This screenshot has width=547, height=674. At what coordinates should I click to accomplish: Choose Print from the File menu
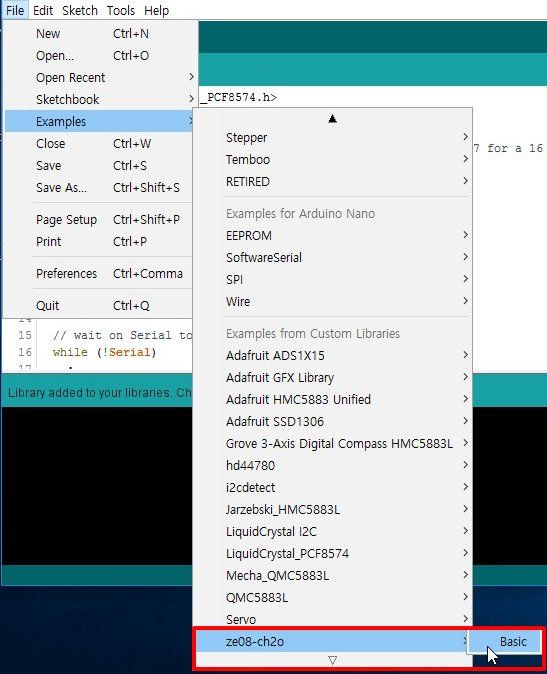click(99, 242)
